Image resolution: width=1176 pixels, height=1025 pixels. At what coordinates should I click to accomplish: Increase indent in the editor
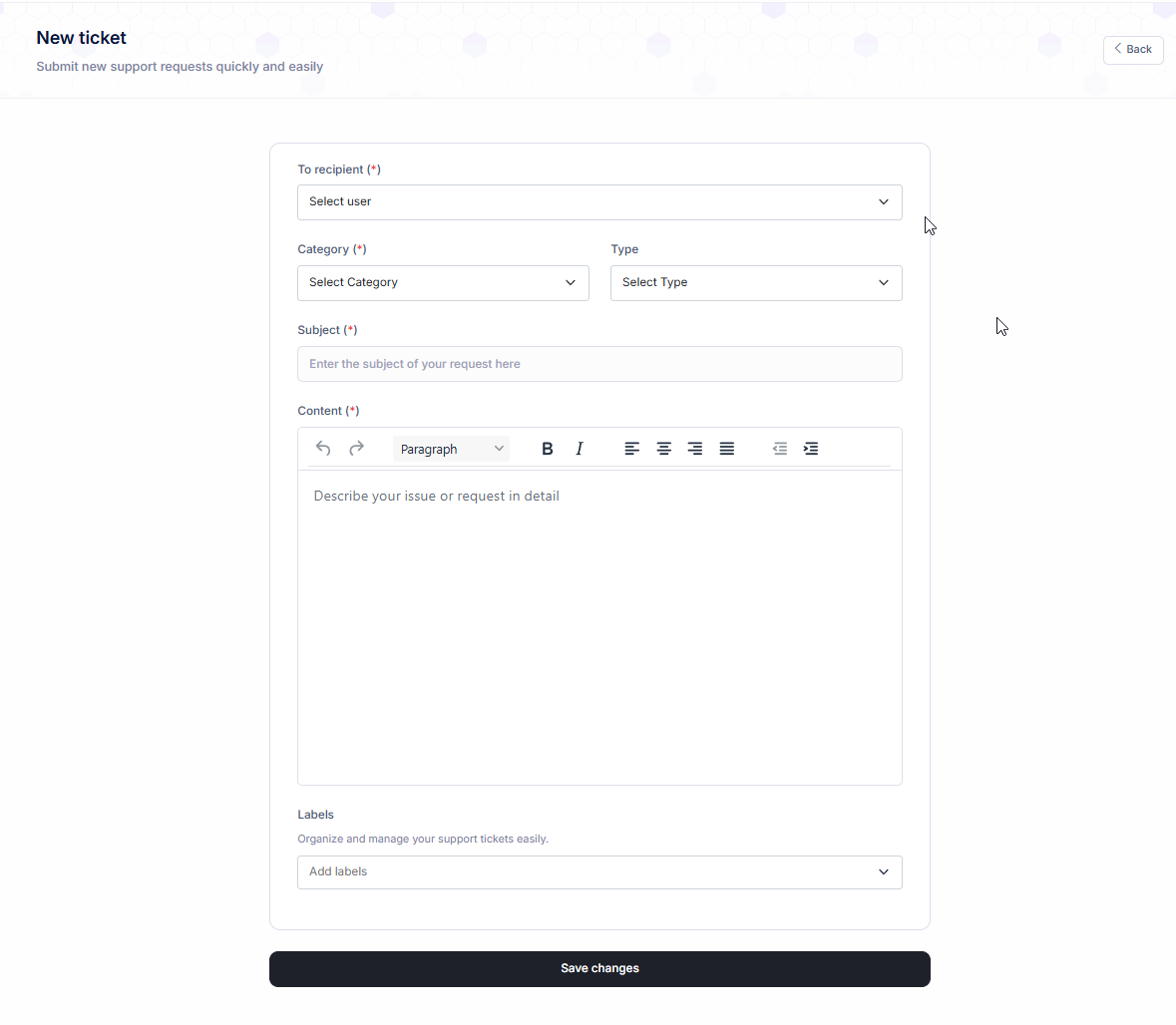tap(812, 449)
